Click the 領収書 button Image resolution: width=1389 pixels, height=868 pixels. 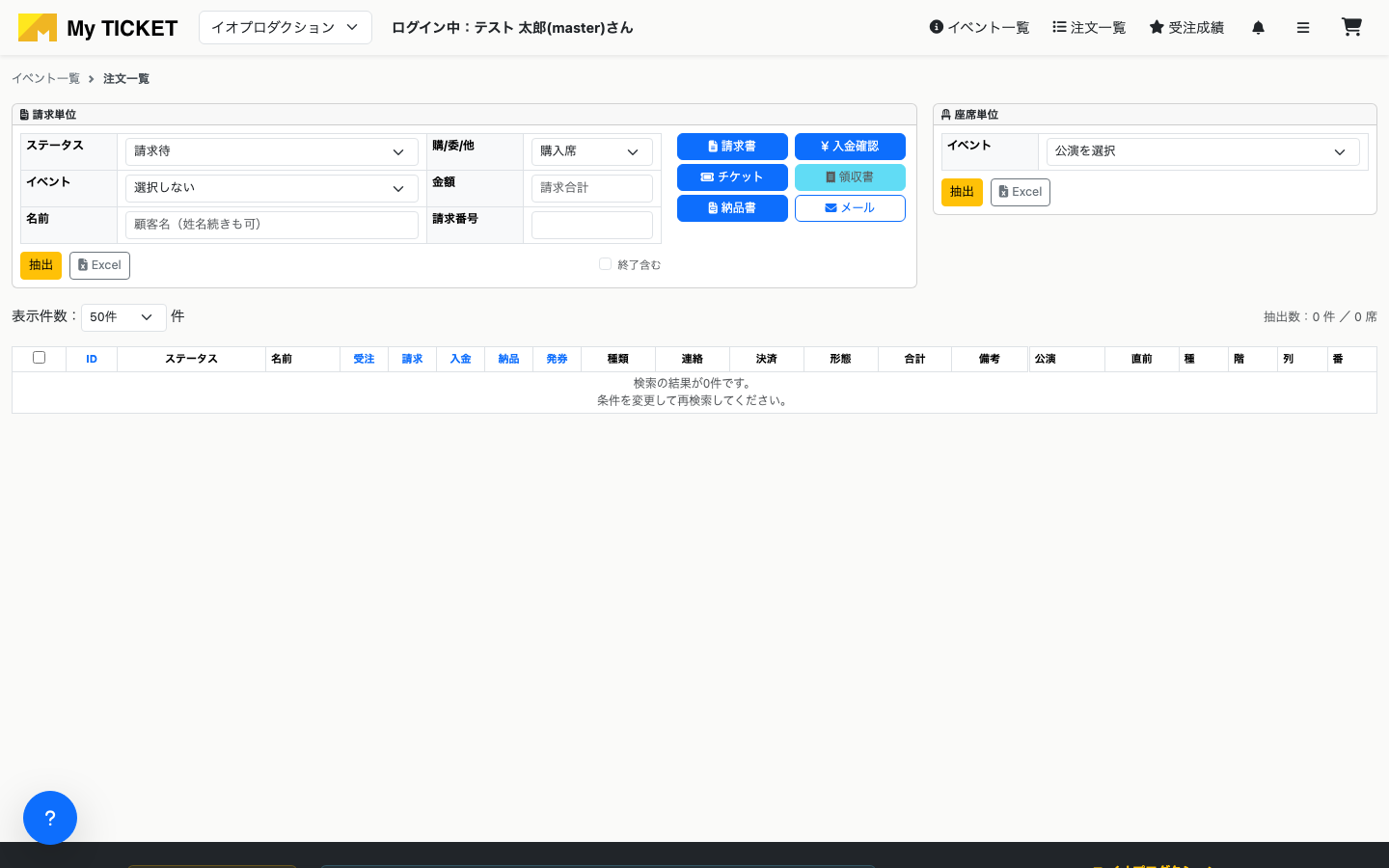click(x=850, y=177)
